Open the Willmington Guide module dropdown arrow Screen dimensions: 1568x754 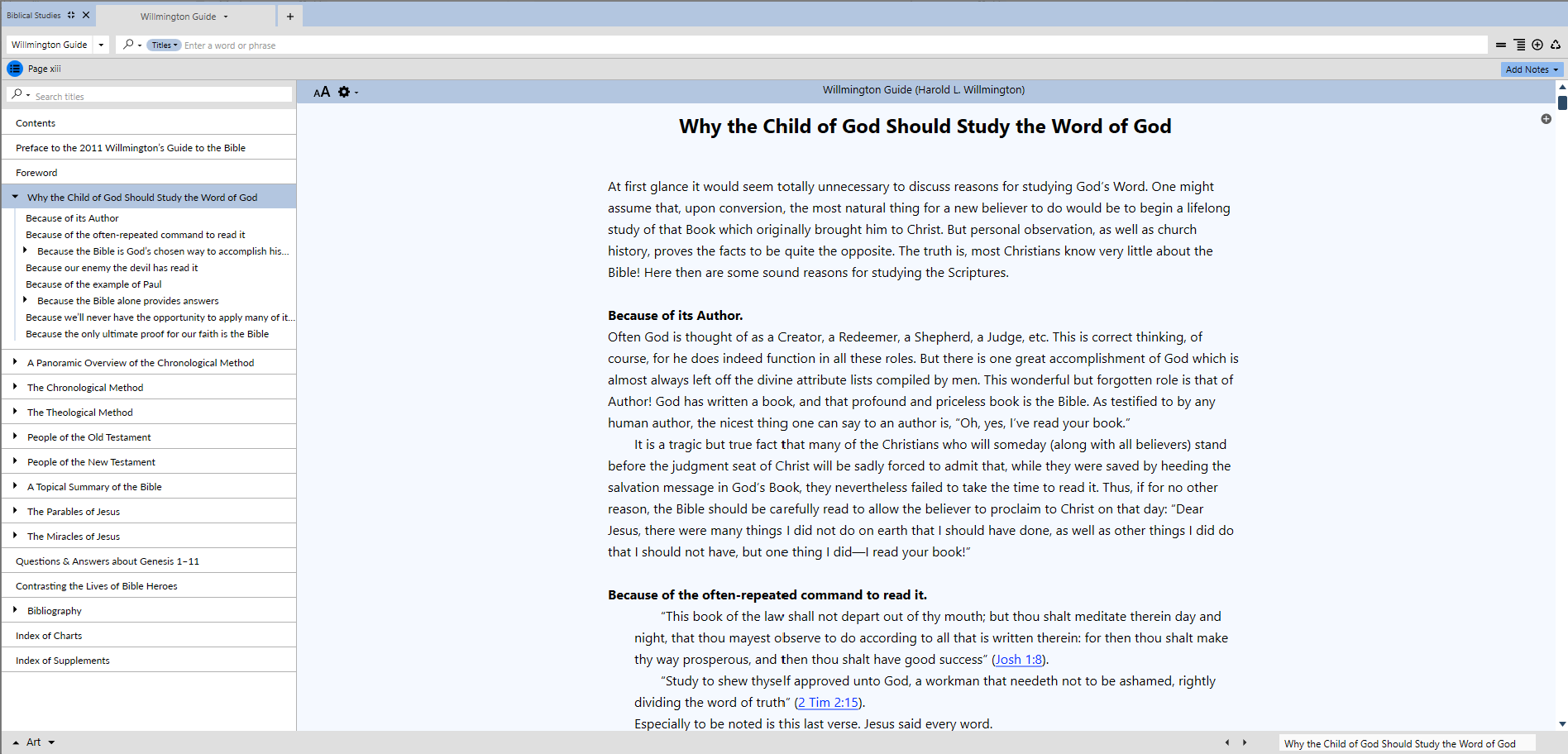tap(101, 45)
